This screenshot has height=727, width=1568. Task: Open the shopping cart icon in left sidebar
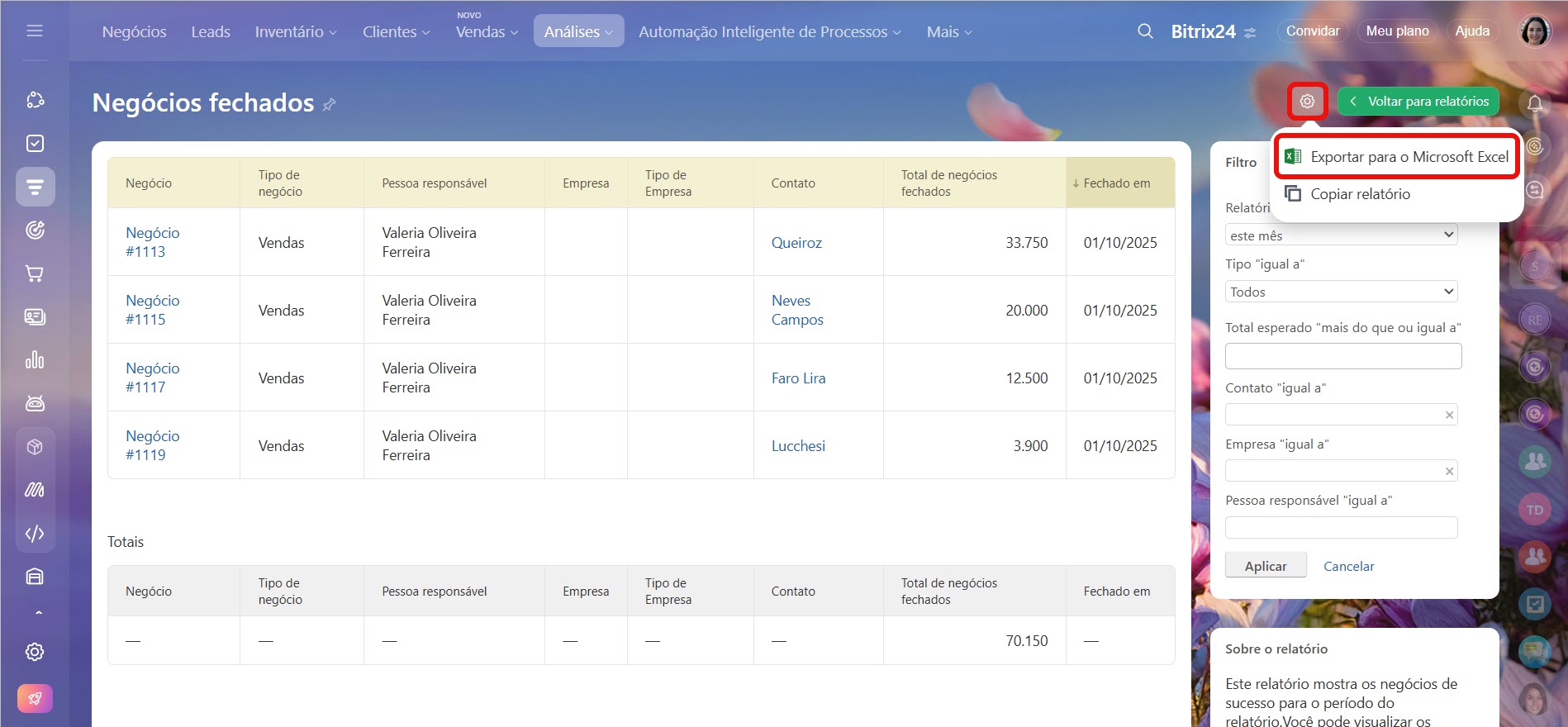click(x=35, y=273)
